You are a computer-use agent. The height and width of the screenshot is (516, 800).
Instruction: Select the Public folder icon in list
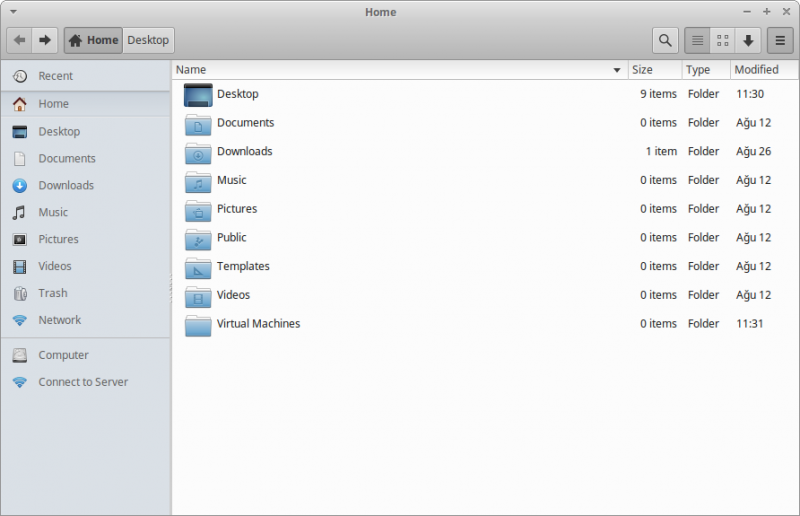click(198, 238)
